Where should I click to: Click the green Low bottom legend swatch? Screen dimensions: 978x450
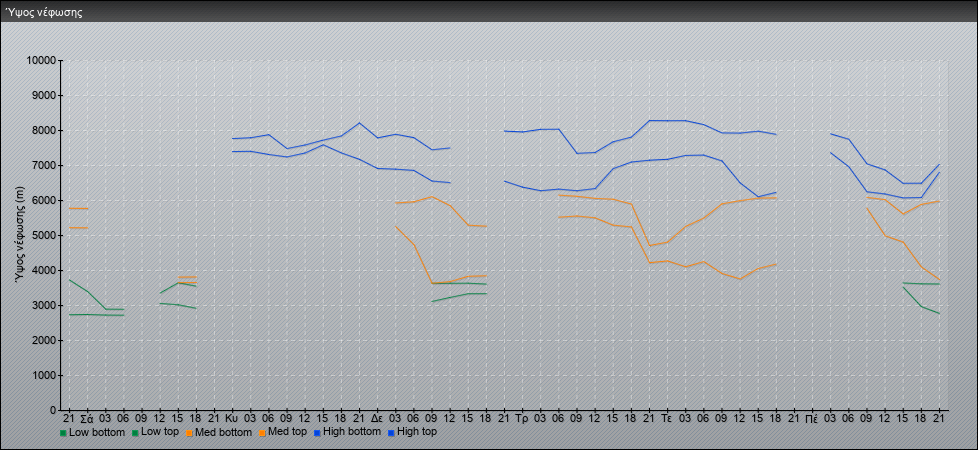pos(63,433)
